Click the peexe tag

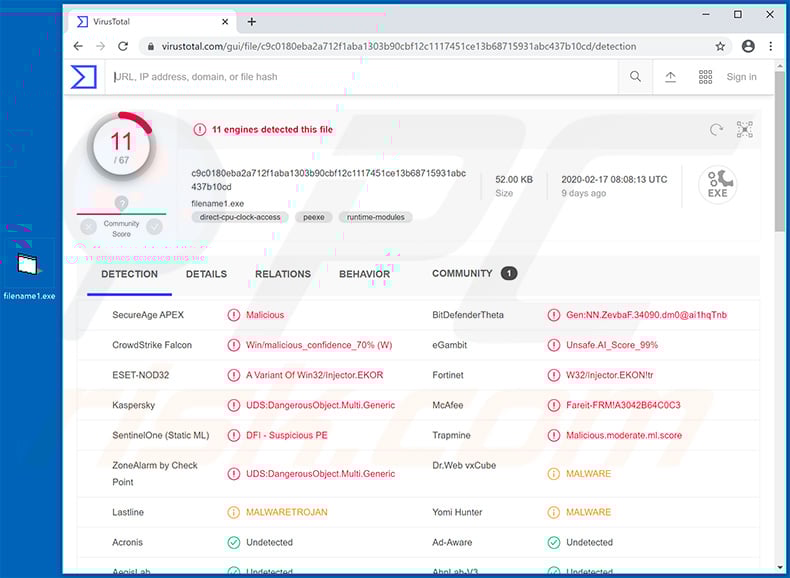313,217
